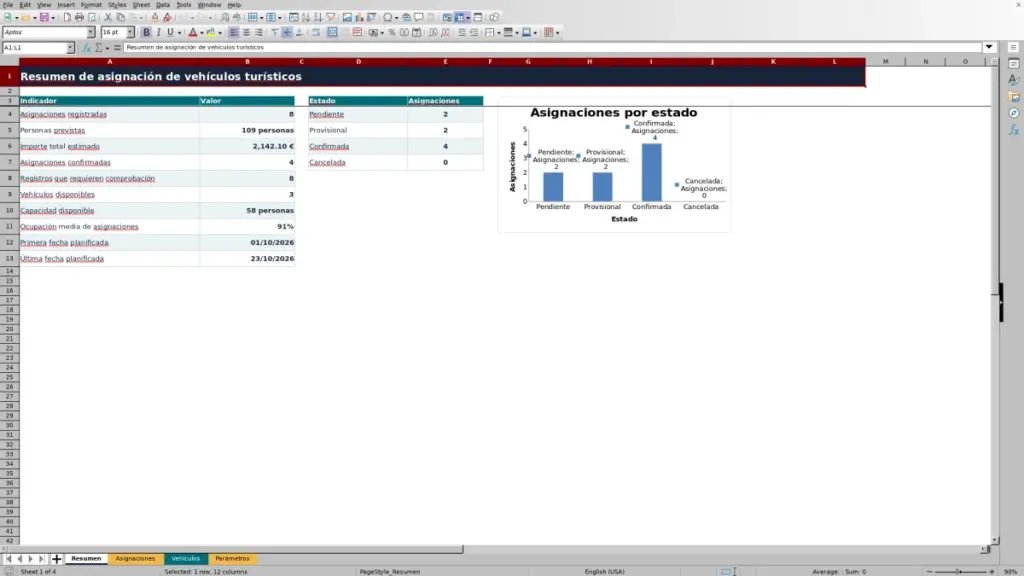Click the formula input line field
This screenshot has width=1024, height=576.
pos(552,47)
